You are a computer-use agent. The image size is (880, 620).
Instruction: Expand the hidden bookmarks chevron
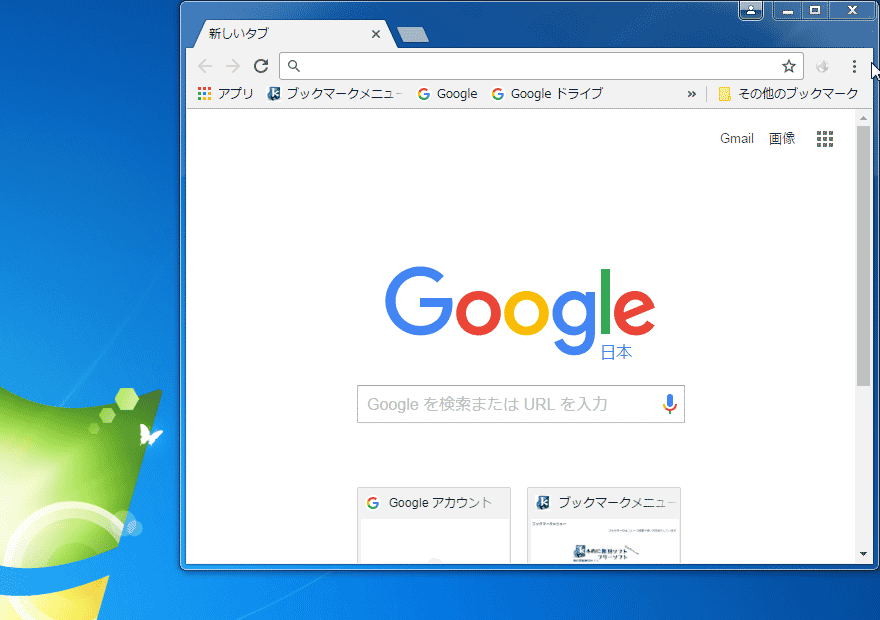691,94
